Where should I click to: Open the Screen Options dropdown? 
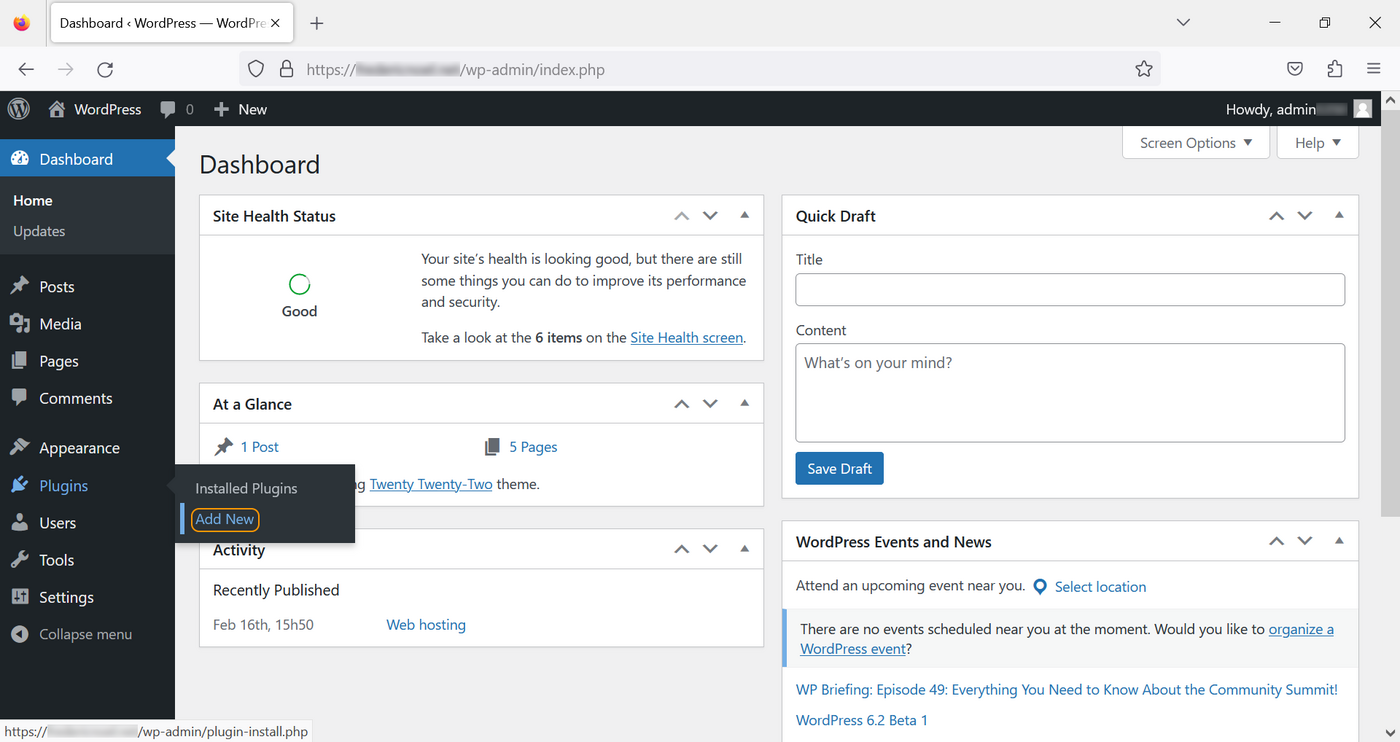point(1195,142)
